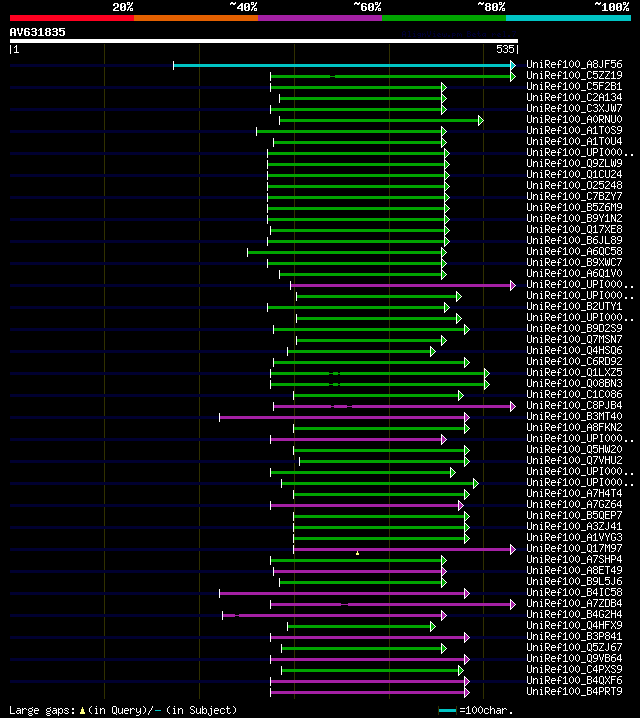
Task: Click the white query sequence bar under AV631835
Action: (x=264, y=41)
